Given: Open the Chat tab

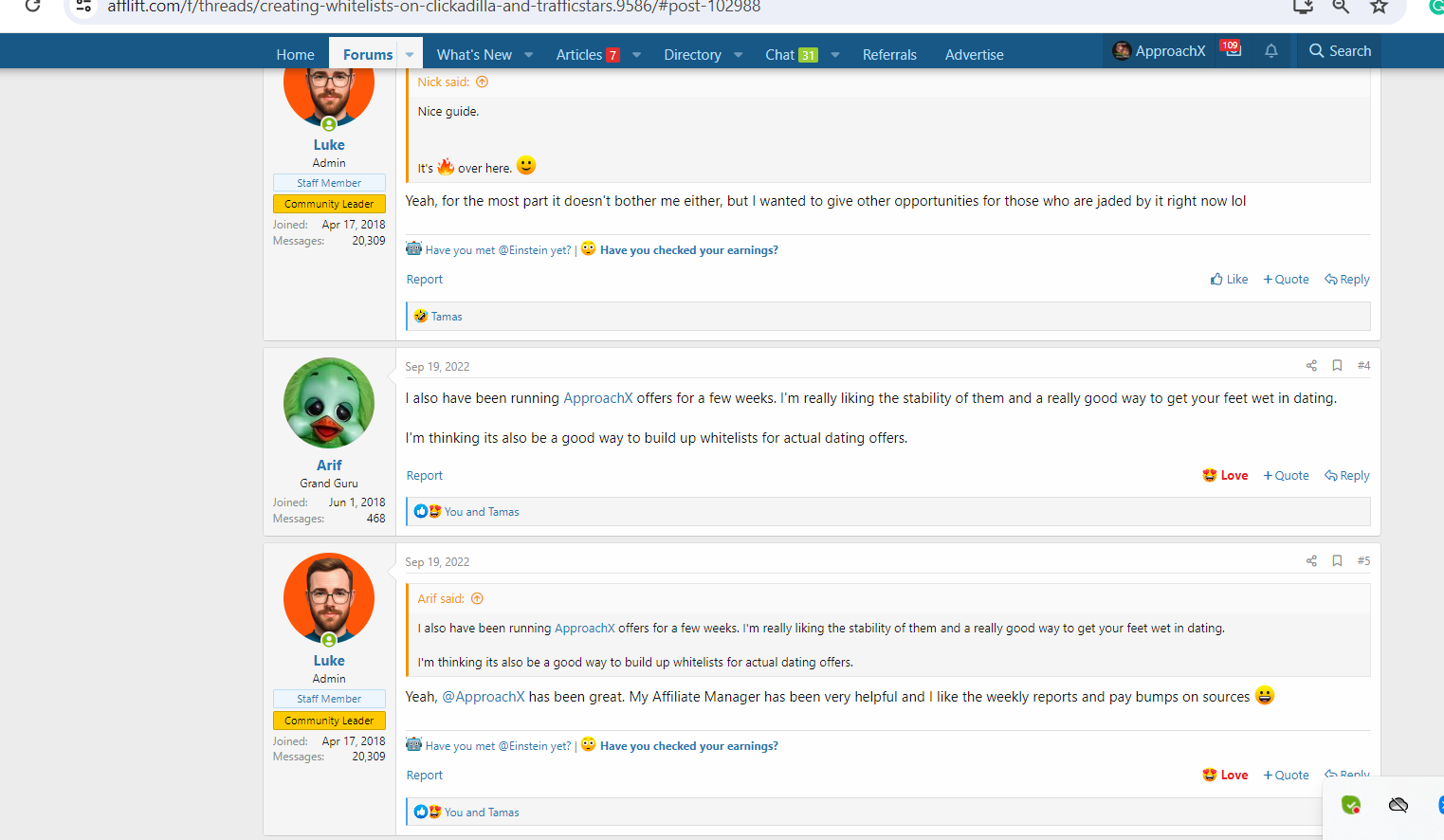Looking at the screenshot, I should click(x=792, y=55).
